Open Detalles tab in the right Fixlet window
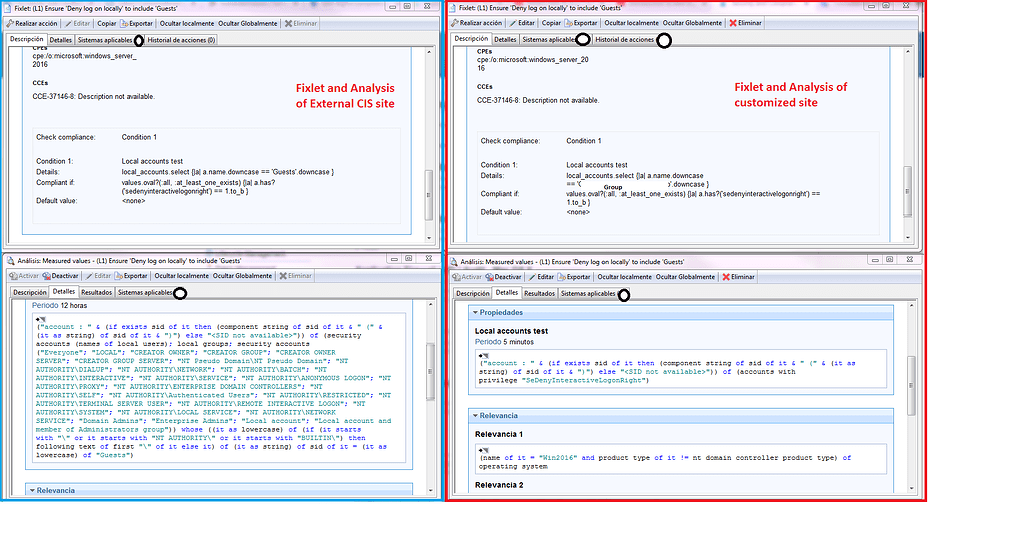The width and height of the screenshot is (1024, 548). pyautogui.click(x=505, y=39)
